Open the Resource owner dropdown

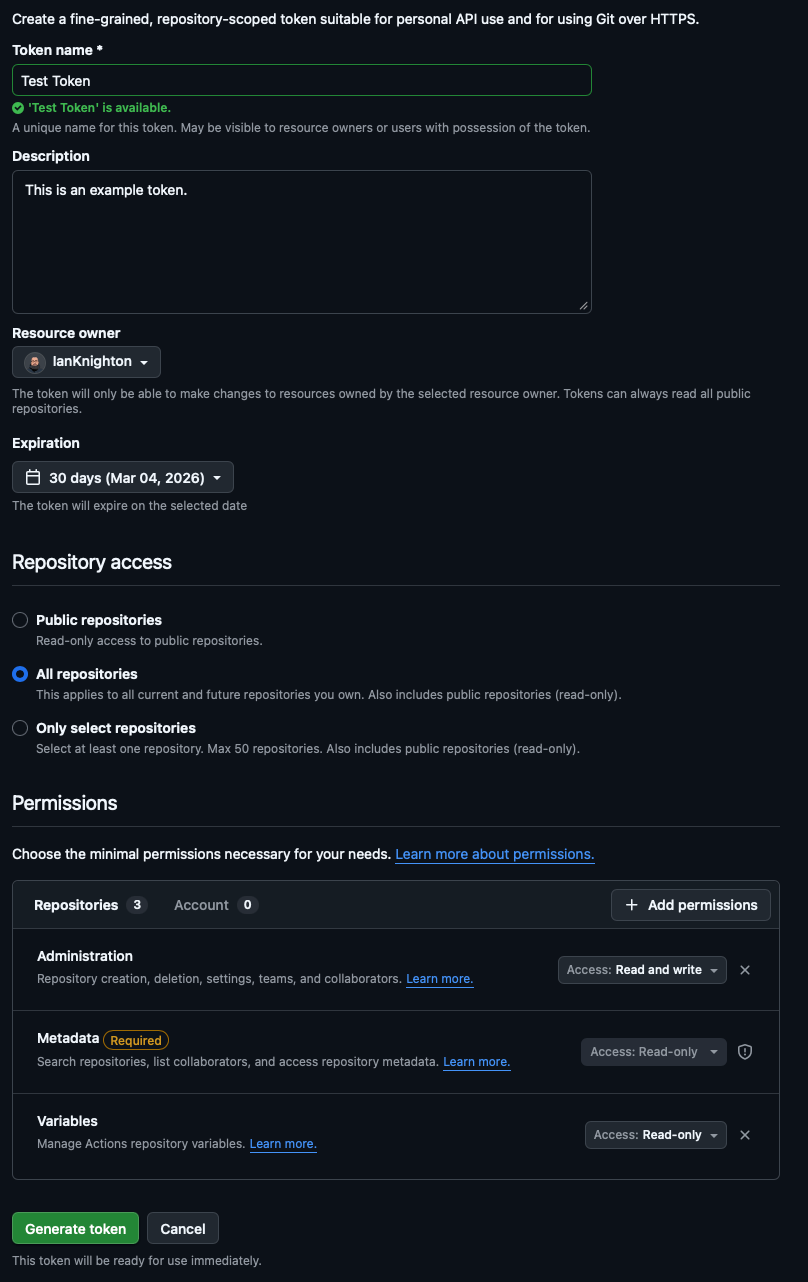click(x=87, y=362)
